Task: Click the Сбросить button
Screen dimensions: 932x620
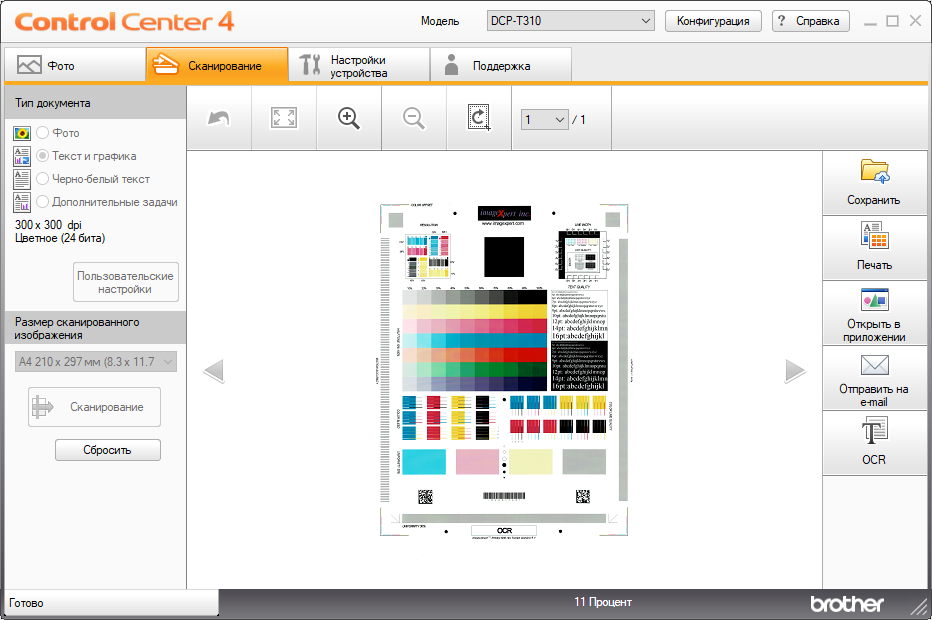Action: pyautogui.click(x=108, y=450)
